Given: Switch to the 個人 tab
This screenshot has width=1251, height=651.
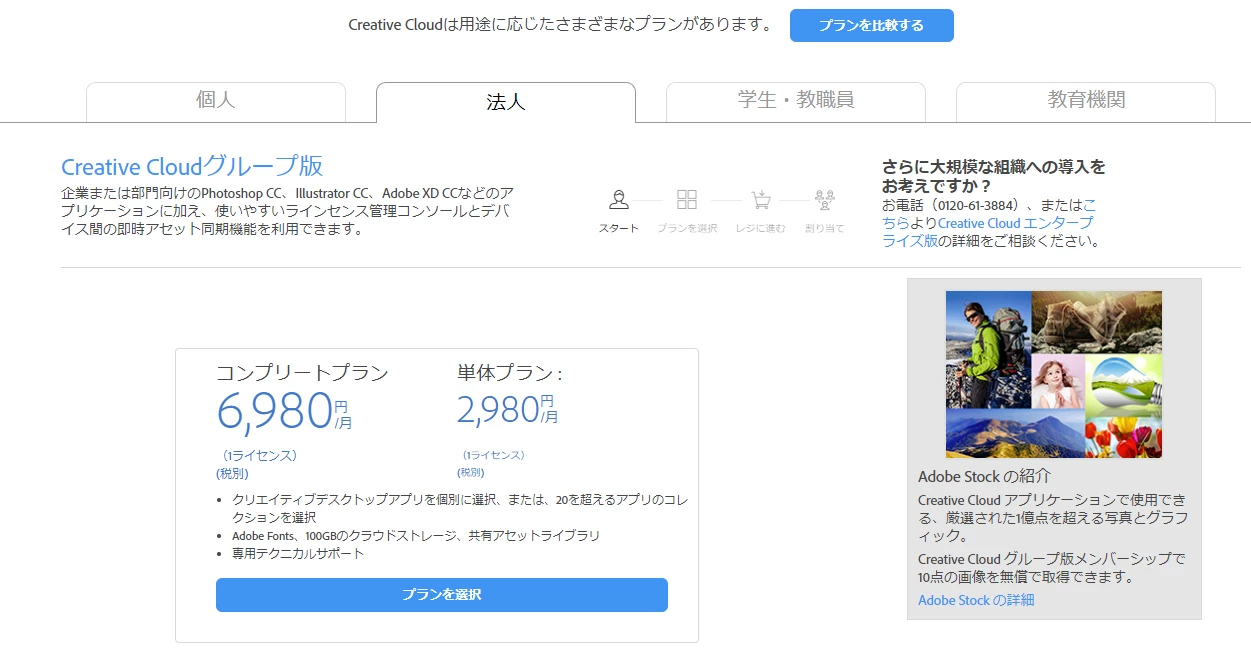Looking at the screenshot, I should (x=216, y=102).
